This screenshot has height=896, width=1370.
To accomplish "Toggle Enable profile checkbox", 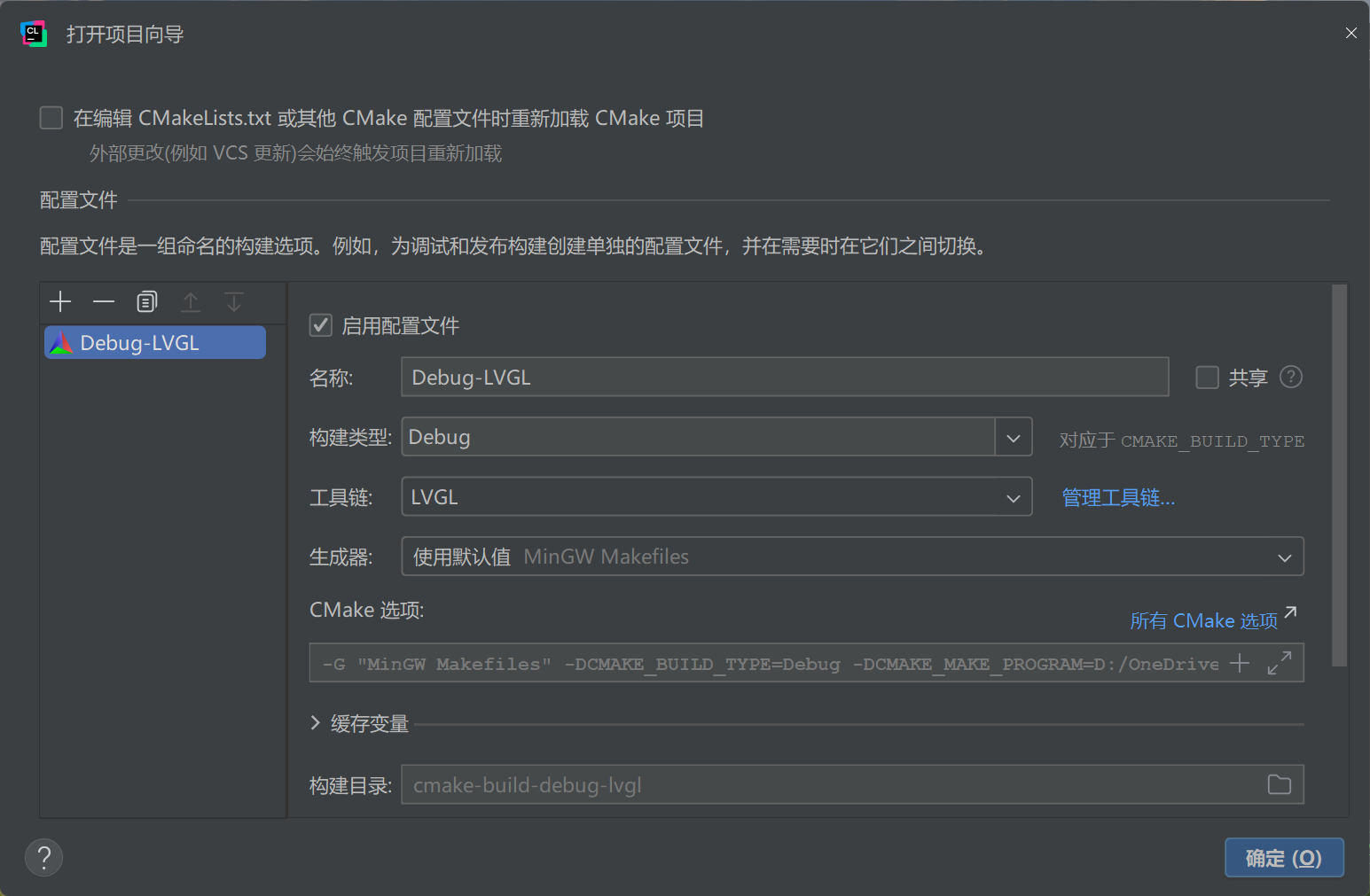I will point(321,325).
